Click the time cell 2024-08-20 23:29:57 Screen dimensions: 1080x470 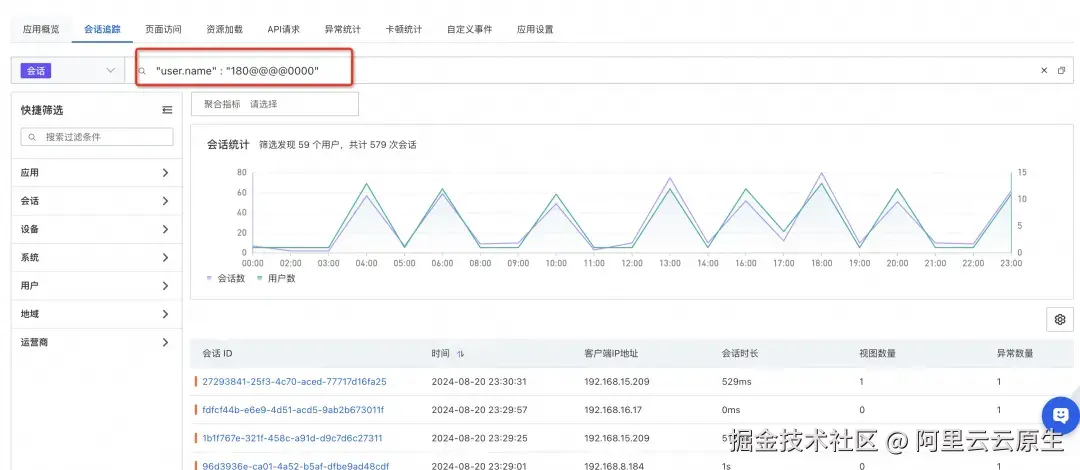[x=479, y=410]
